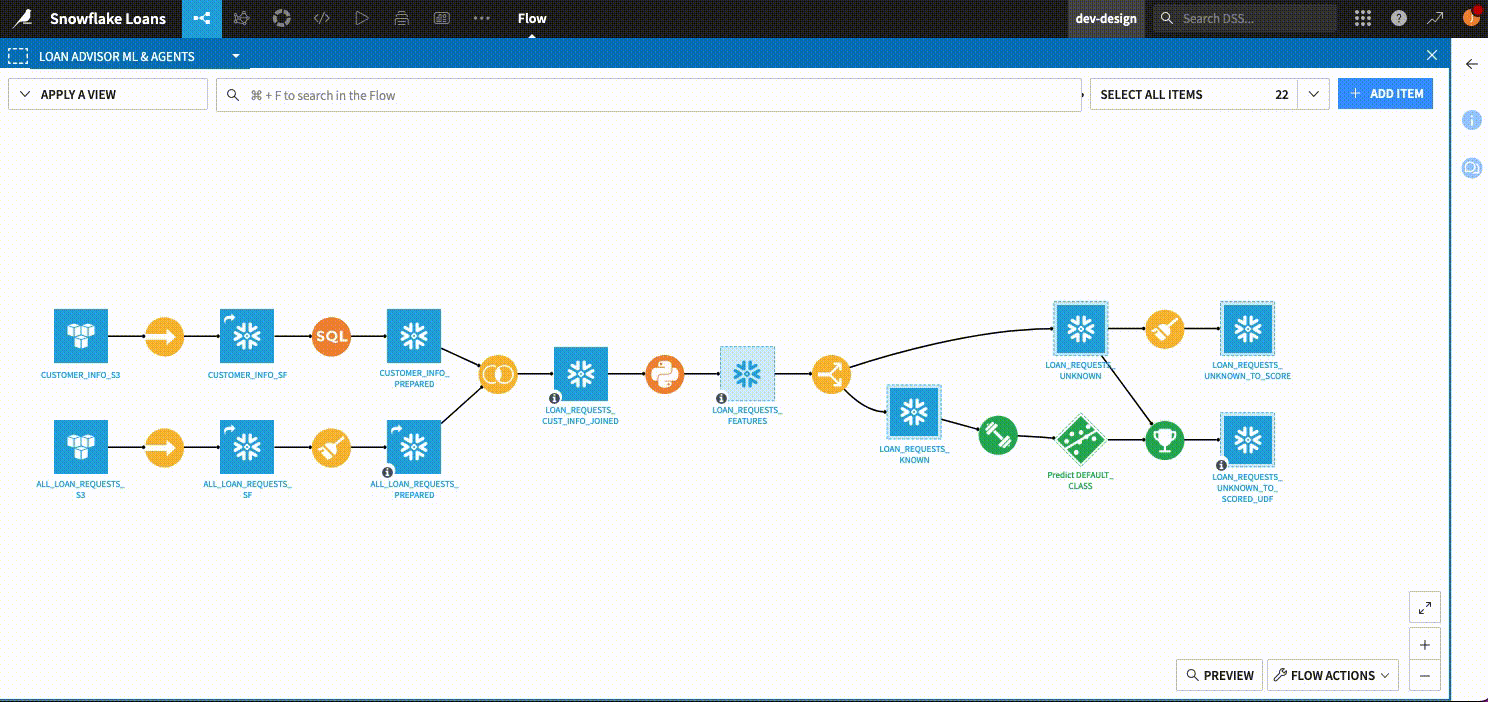
Task: Select CUSTOMER_INFO_SF Snowflake dataset
Action: [x=247, y=336]
